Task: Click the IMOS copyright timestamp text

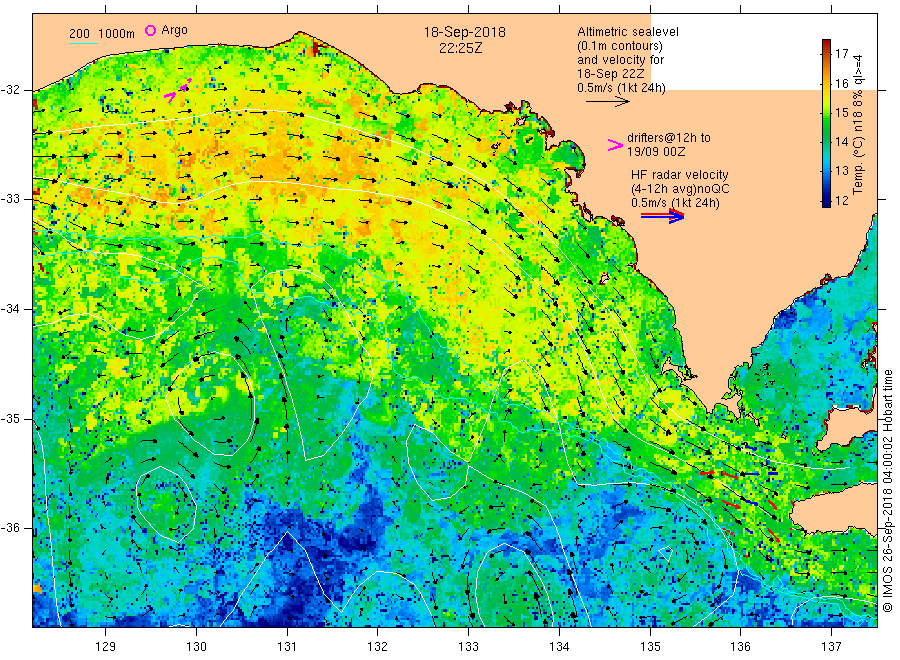Action: [888, 491]
